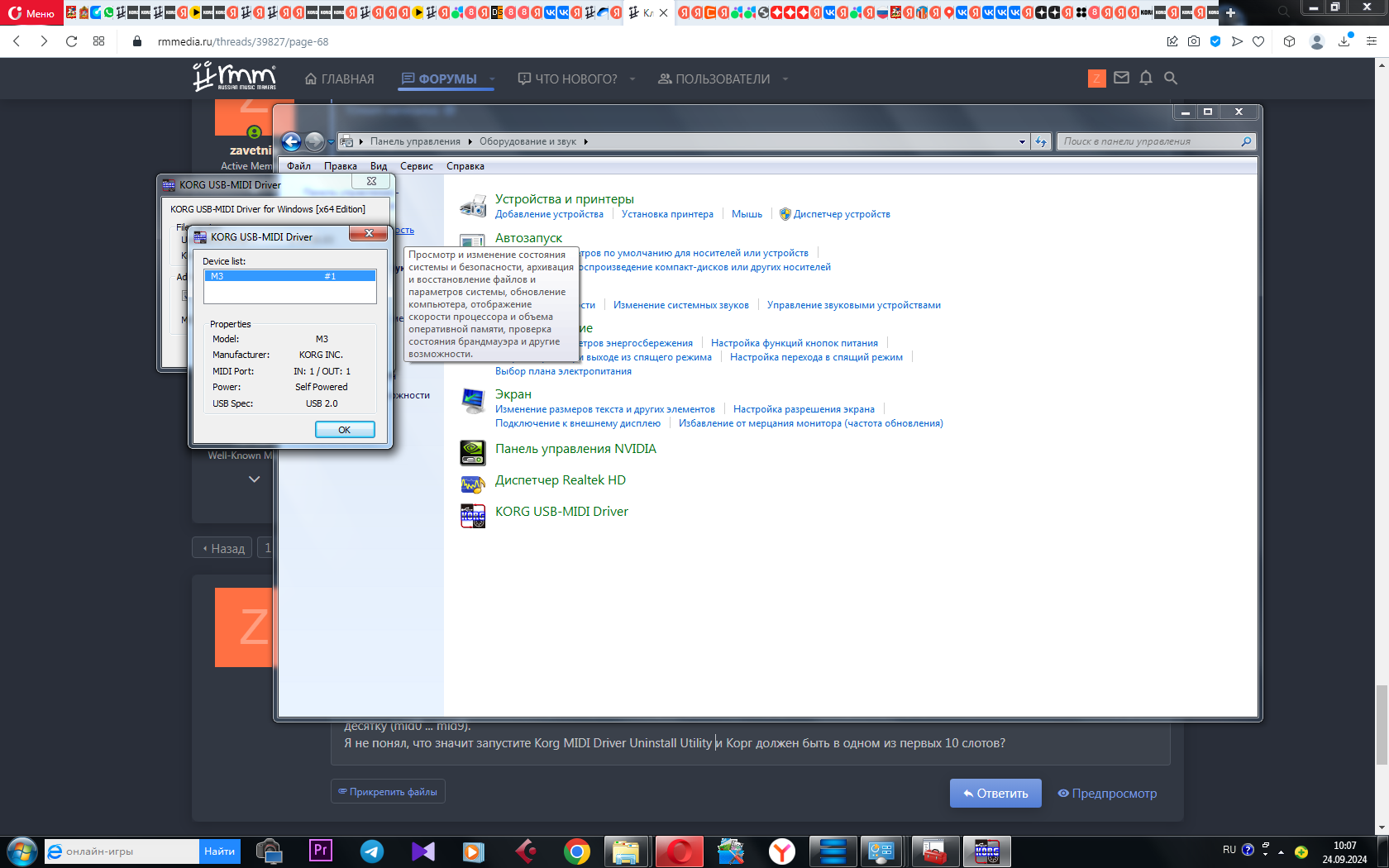
Task: Open Изменение системных звуков link
Action: click(681, 305)
